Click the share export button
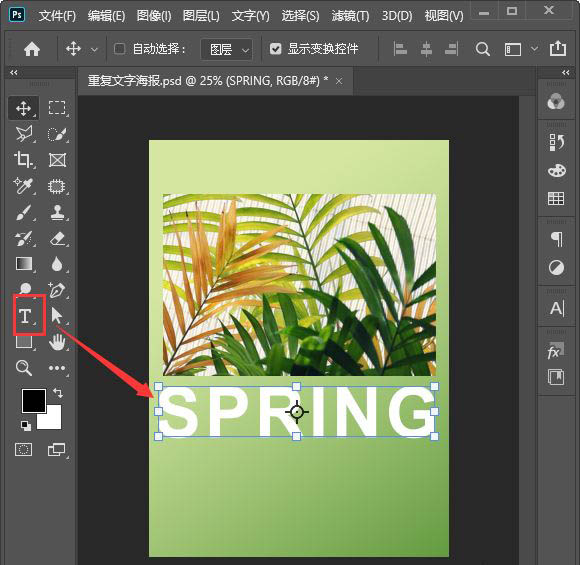580x565 pixels. (x=558, y=48)
